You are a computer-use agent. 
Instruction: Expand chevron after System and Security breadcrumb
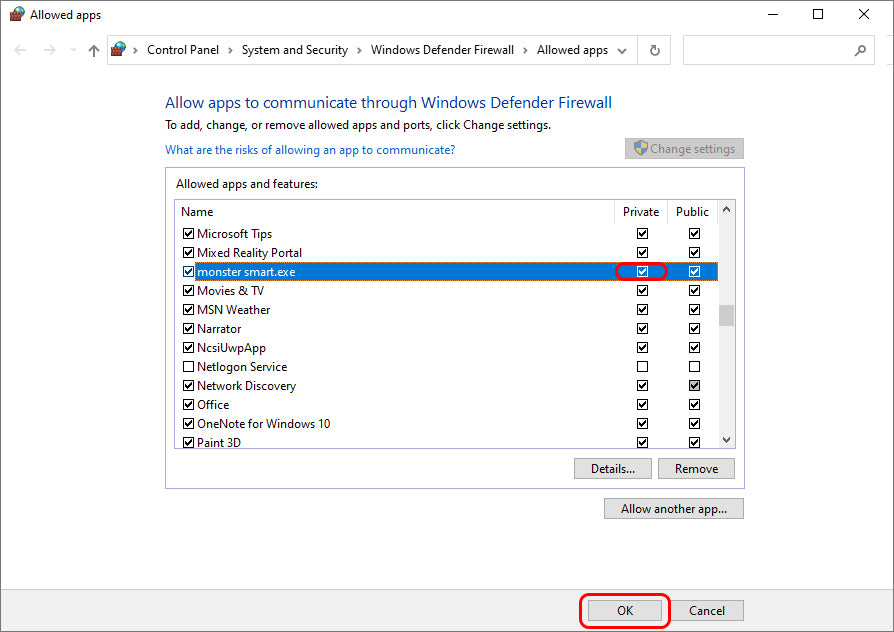point(359,50)
